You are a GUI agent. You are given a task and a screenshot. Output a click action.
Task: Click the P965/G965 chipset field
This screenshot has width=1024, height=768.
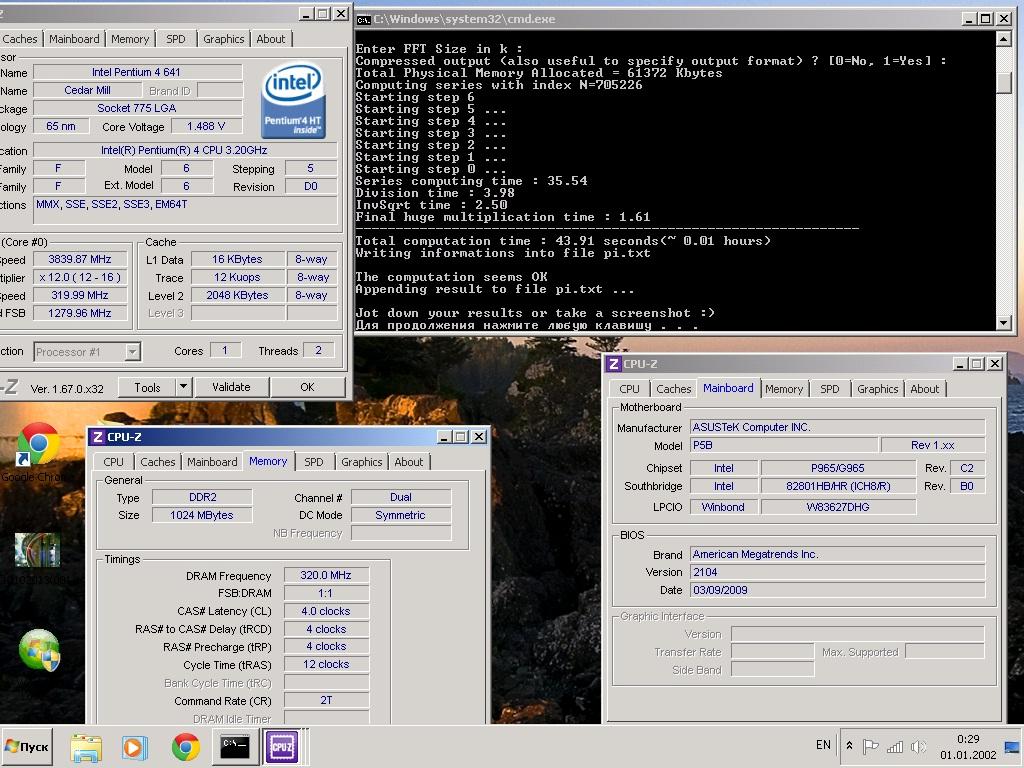pos(838,468)
